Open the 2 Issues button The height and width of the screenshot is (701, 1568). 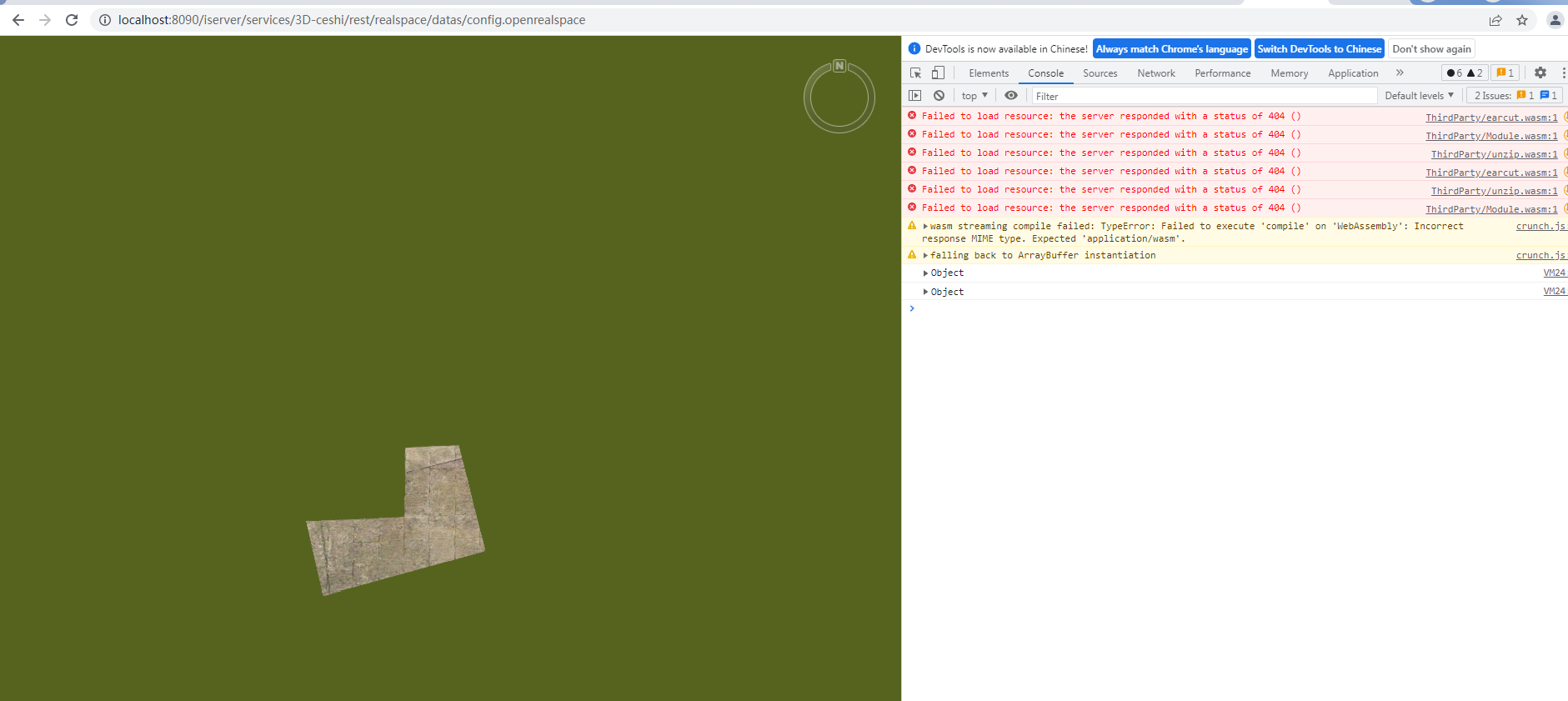(1515, 96)
